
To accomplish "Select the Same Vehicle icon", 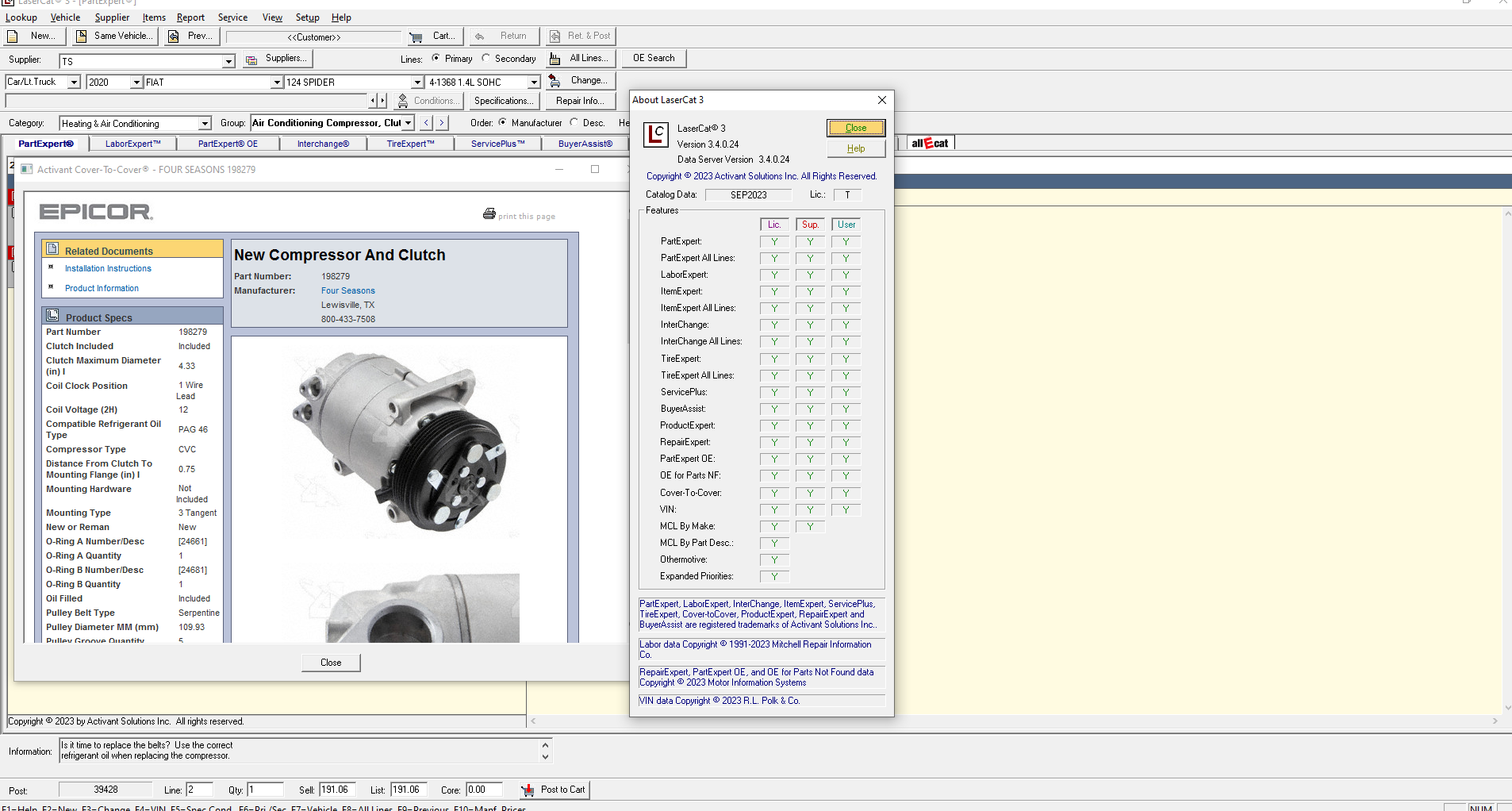I will (83, 36).
